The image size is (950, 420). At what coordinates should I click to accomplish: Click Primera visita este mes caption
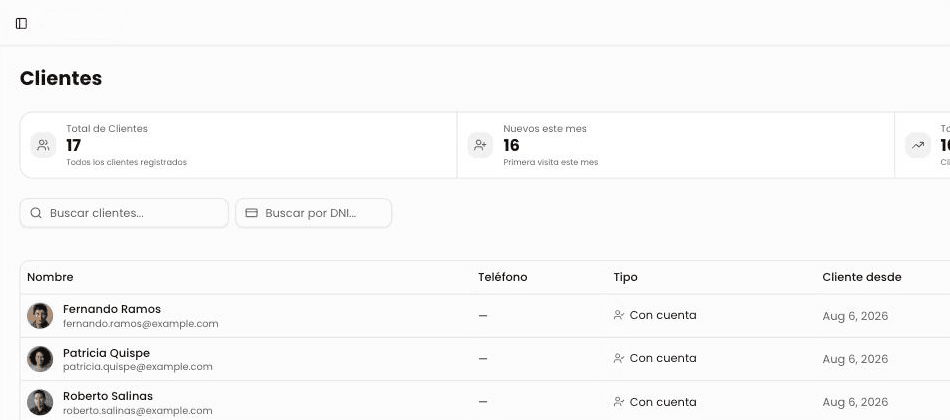551,162
